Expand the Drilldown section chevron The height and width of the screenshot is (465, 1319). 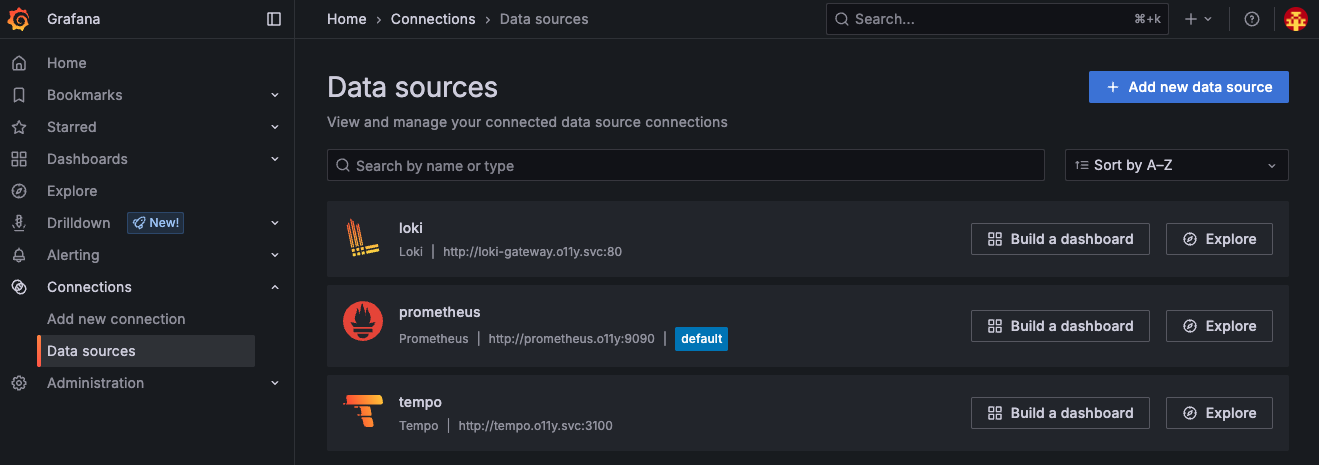point(274,223)
